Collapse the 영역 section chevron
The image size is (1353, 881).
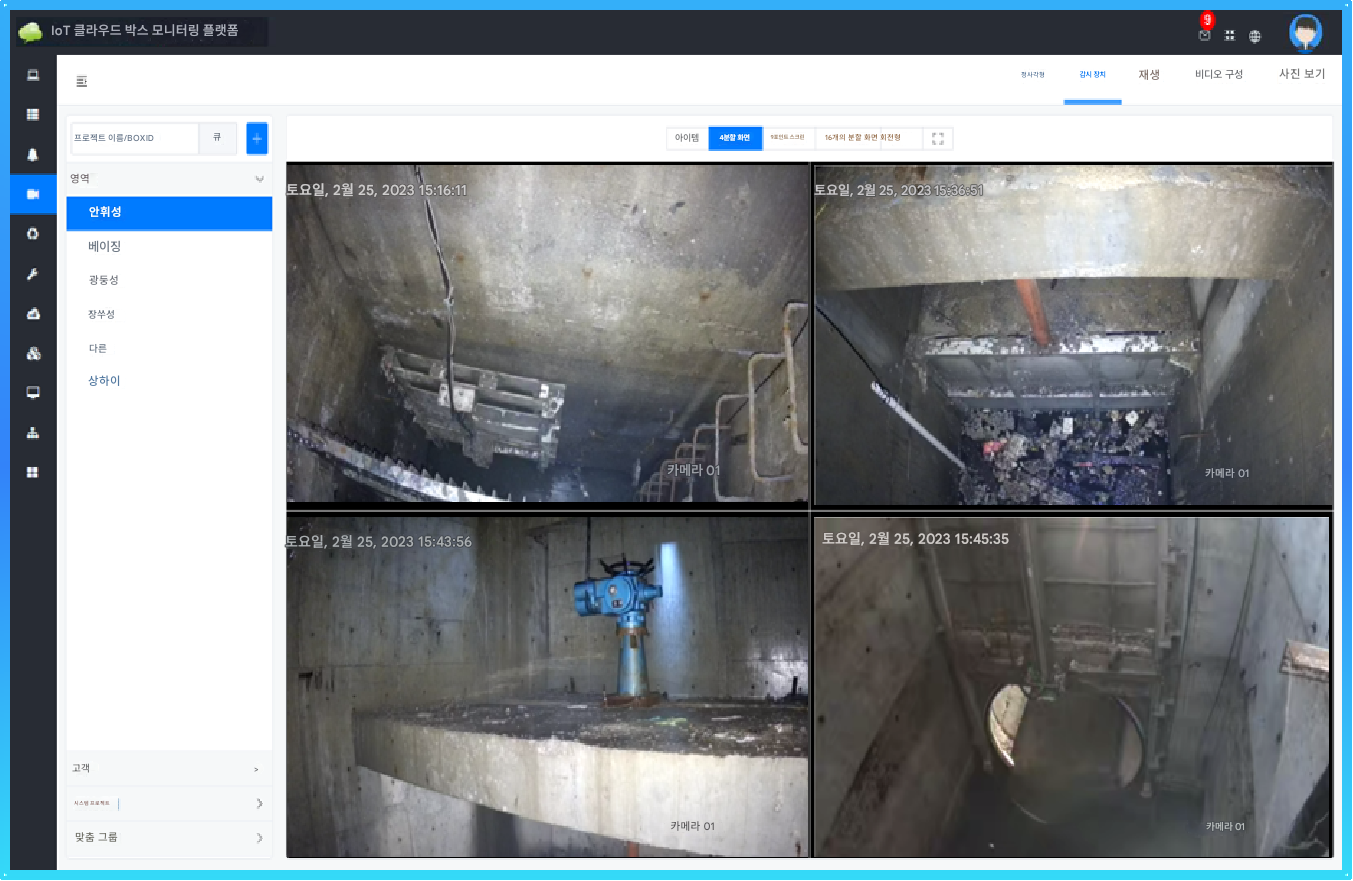(259, 179)
